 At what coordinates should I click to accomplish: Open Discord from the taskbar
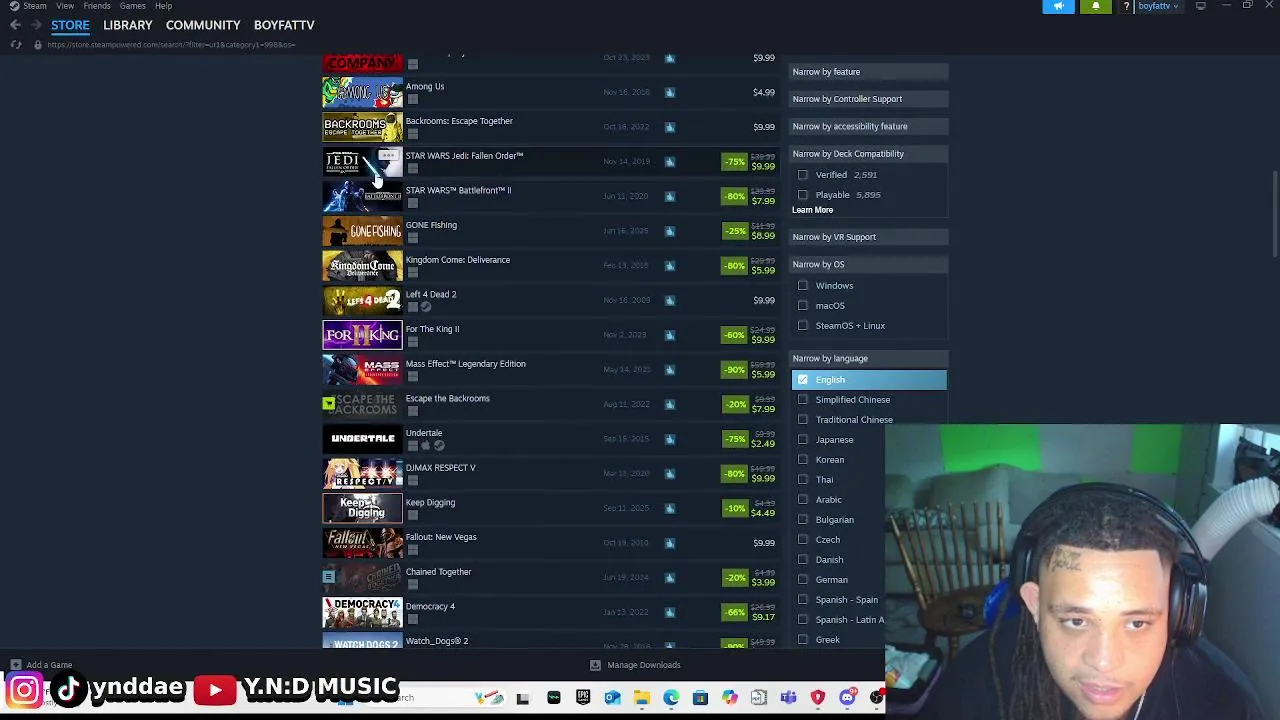coord(847,698)
